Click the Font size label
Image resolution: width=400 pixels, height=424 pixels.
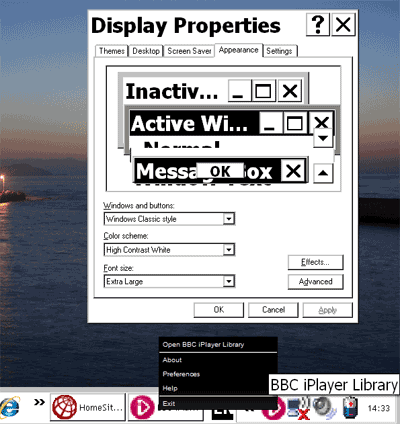119,268
